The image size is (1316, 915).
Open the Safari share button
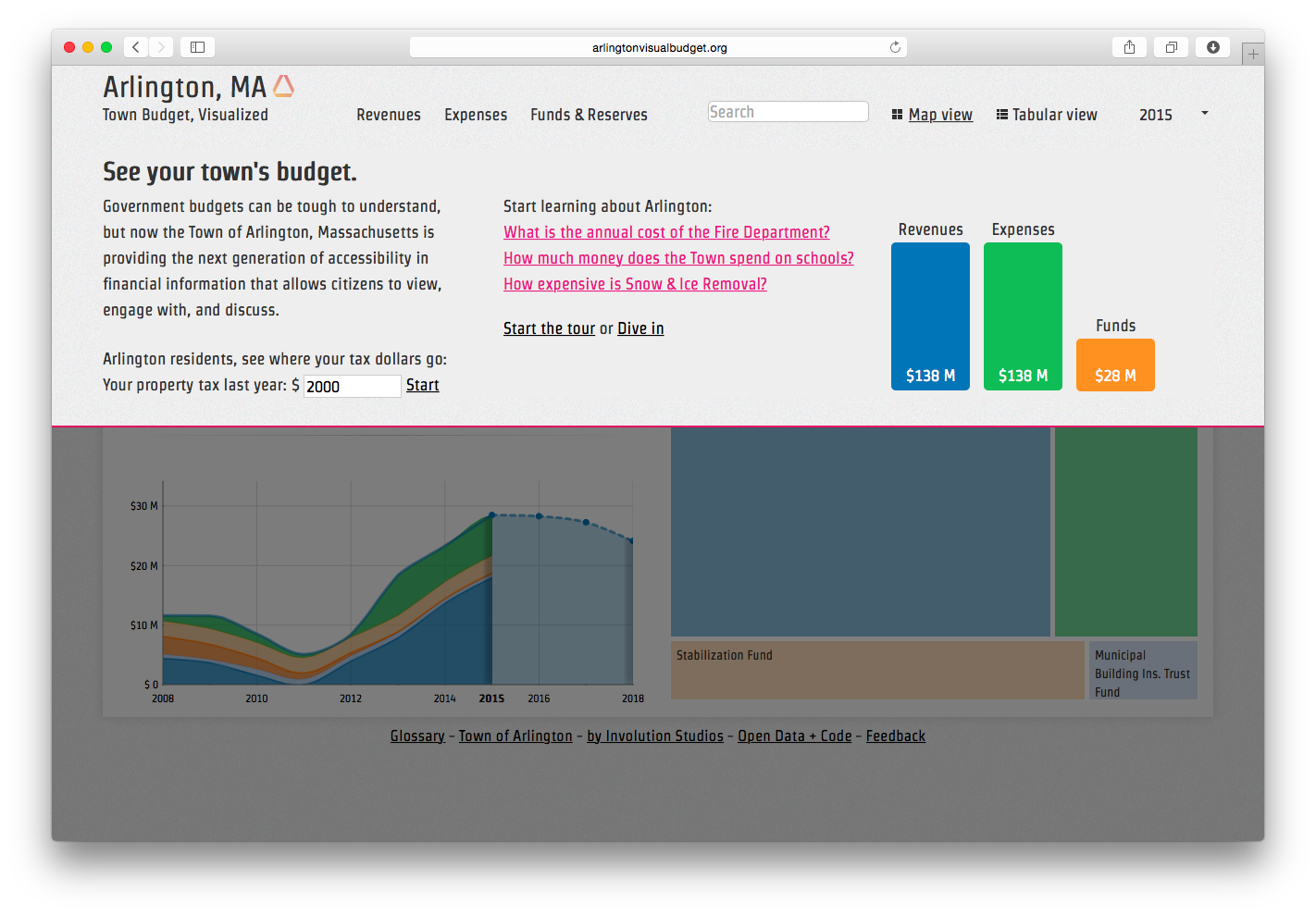click(x=1129, y=47)
